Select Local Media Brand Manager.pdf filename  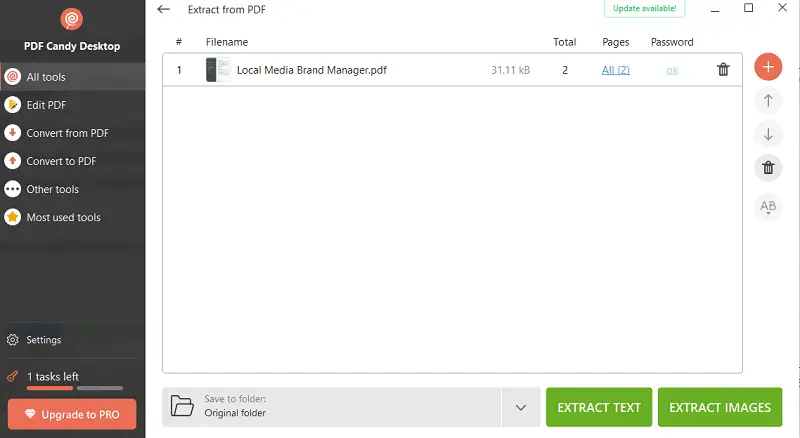point(312,70)
